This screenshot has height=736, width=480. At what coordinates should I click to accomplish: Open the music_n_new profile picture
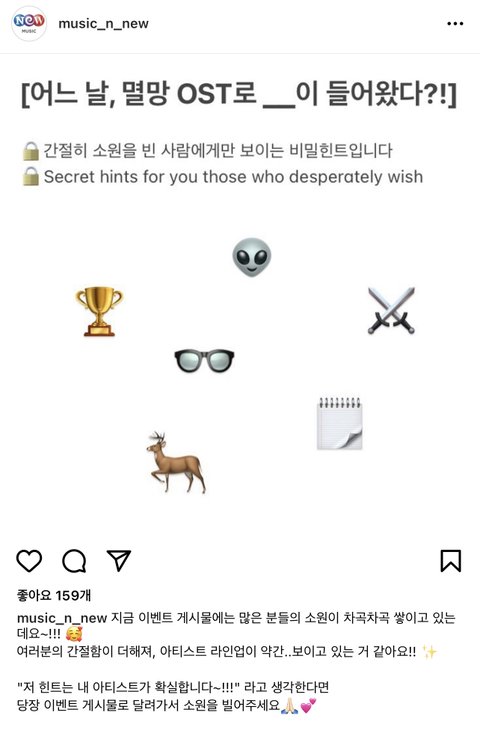click(x=29, y=23)
